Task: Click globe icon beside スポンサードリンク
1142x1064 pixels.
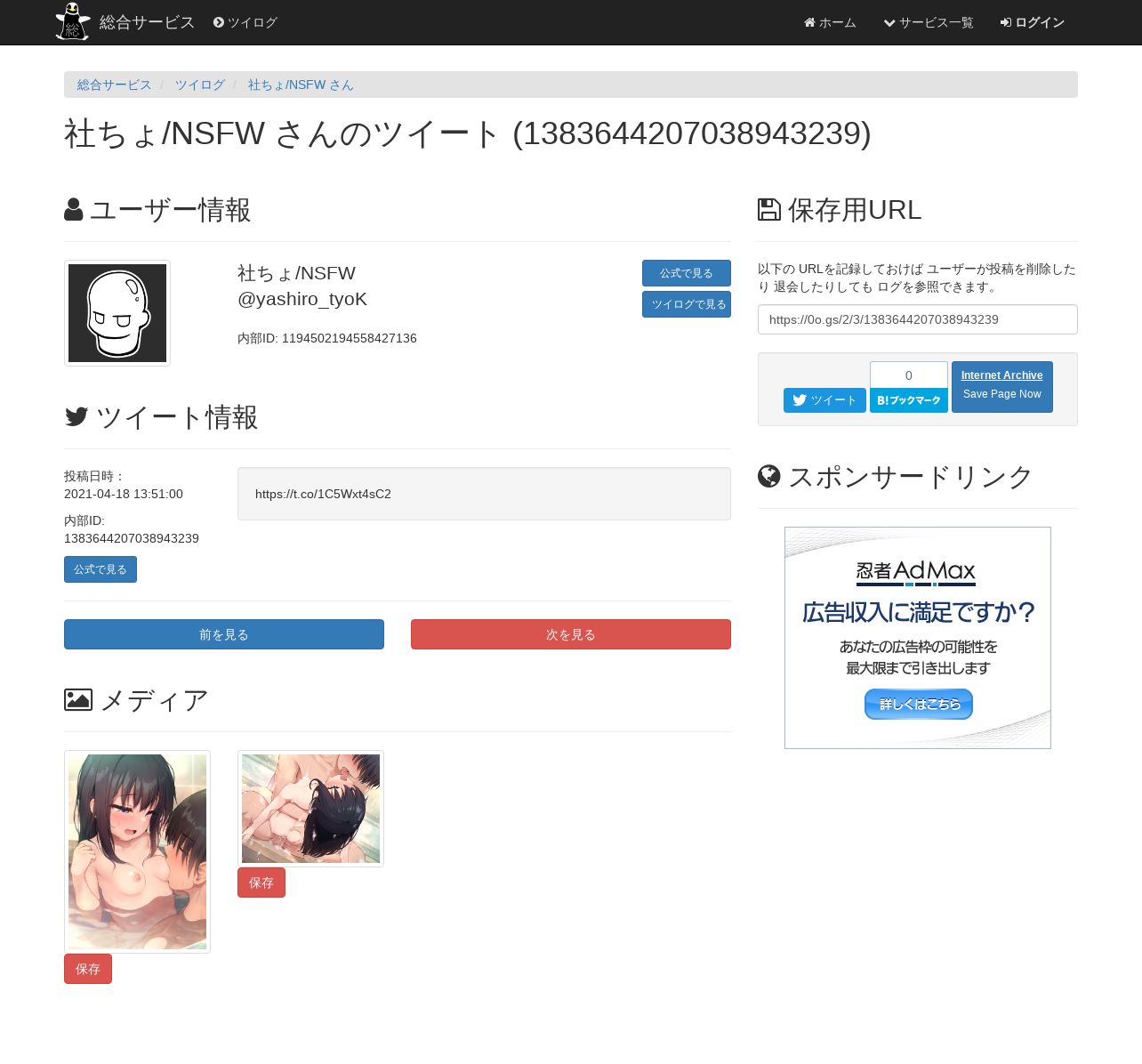Action: [769, 477]
